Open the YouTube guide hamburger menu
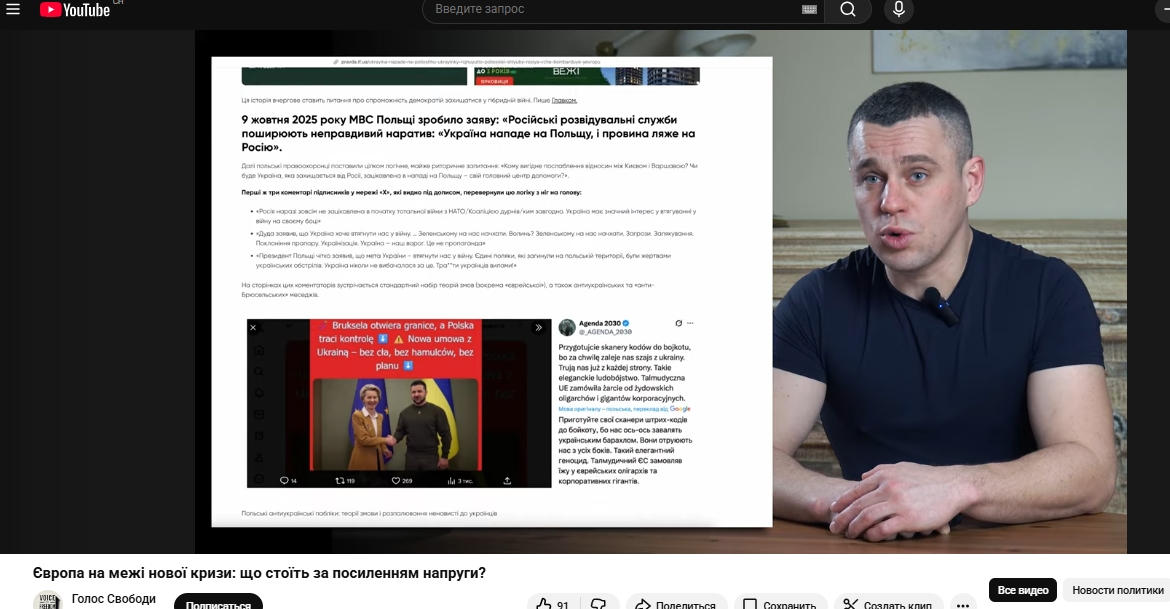The width and height of the screenshot is (1170, 609). tap(13, 9)
